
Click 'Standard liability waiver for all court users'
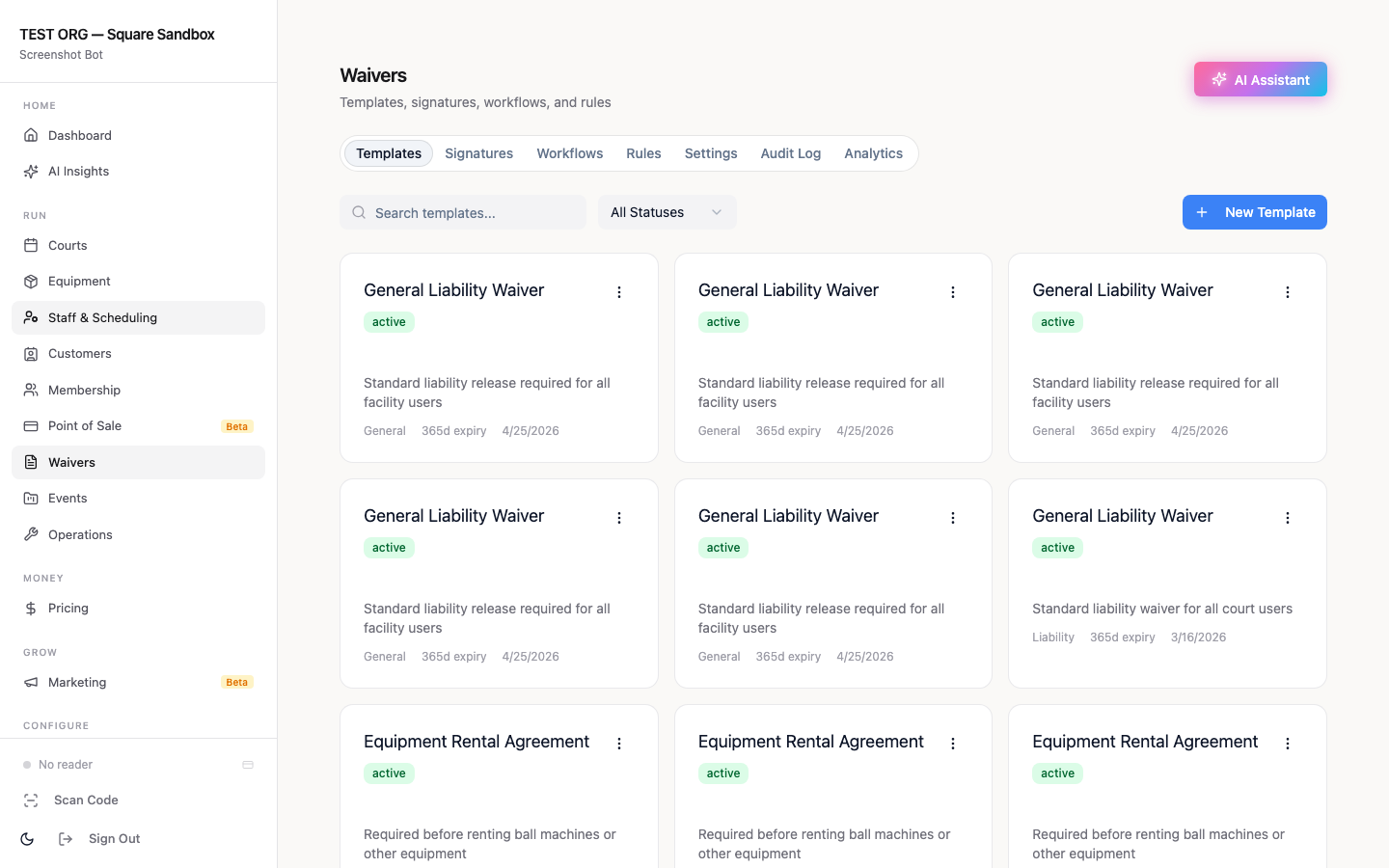coord(1162,609)
